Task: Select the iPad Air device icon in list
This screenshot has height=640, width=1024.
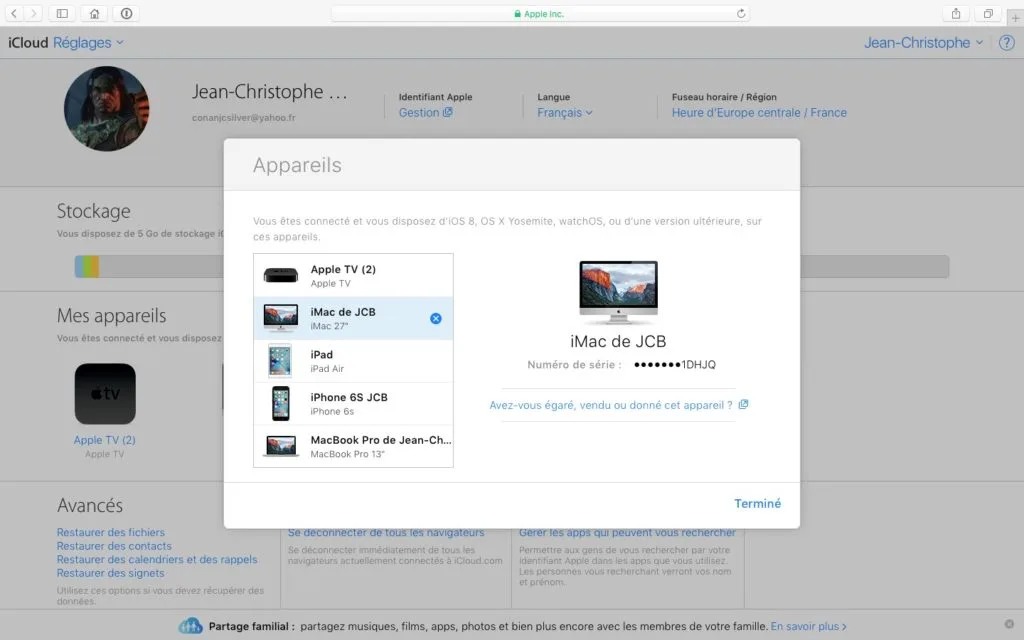Action: click(280, 361)
